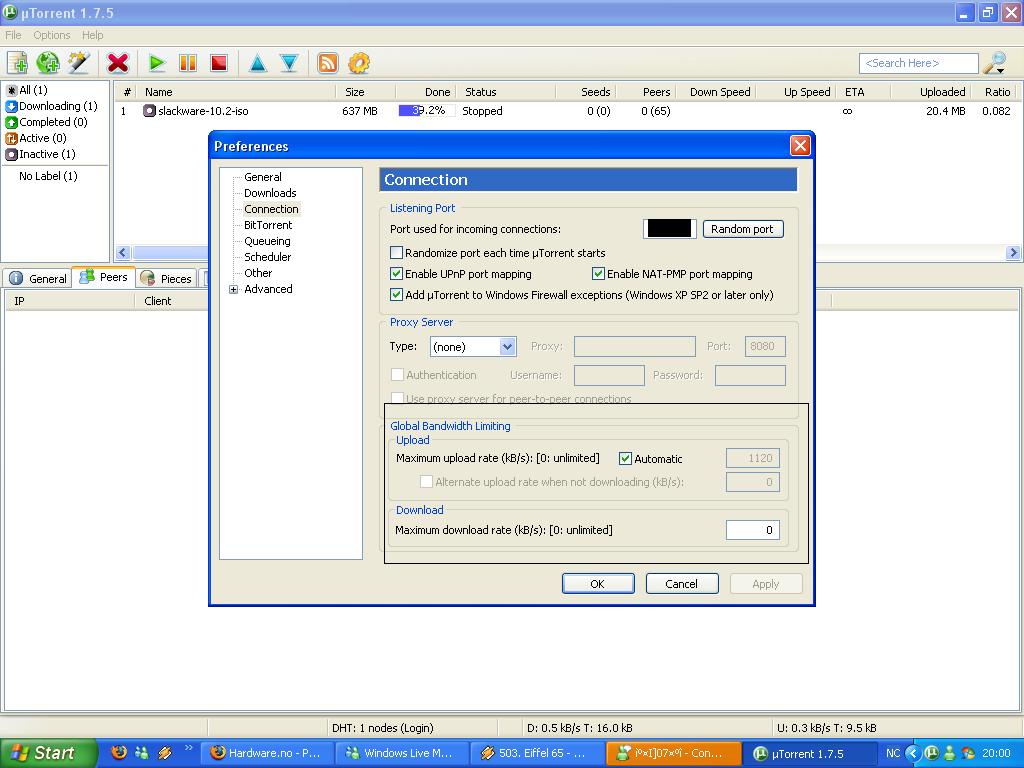Select the Inactive (1) category
Image resolution: width=1024 pixels, height=768 pixels.
[40, 154]
